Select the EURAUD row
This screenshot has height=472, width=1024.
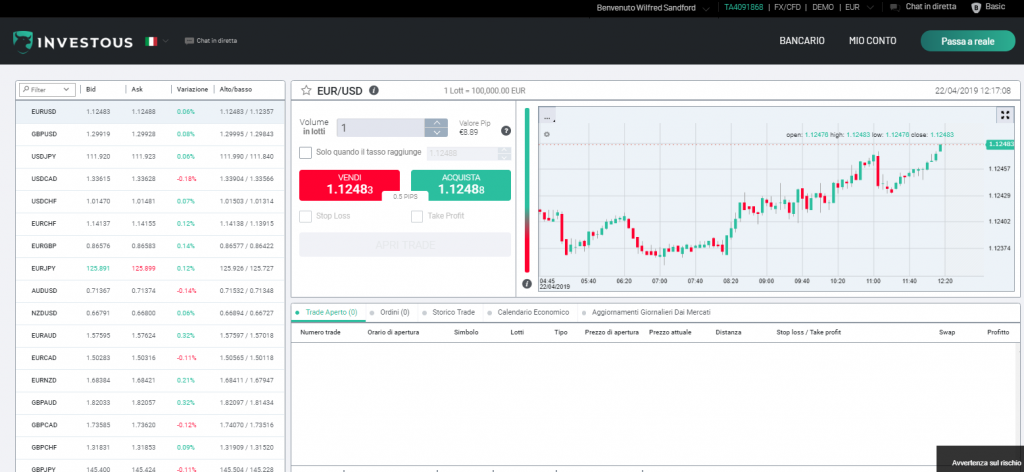(150, 336)
